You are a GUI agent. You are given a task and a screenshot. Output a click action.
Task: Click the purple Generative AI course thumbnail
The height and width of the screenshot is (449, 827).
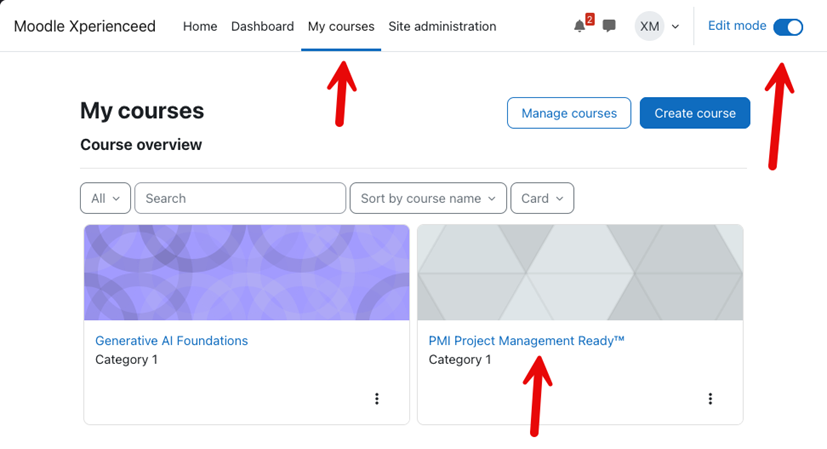247,272
